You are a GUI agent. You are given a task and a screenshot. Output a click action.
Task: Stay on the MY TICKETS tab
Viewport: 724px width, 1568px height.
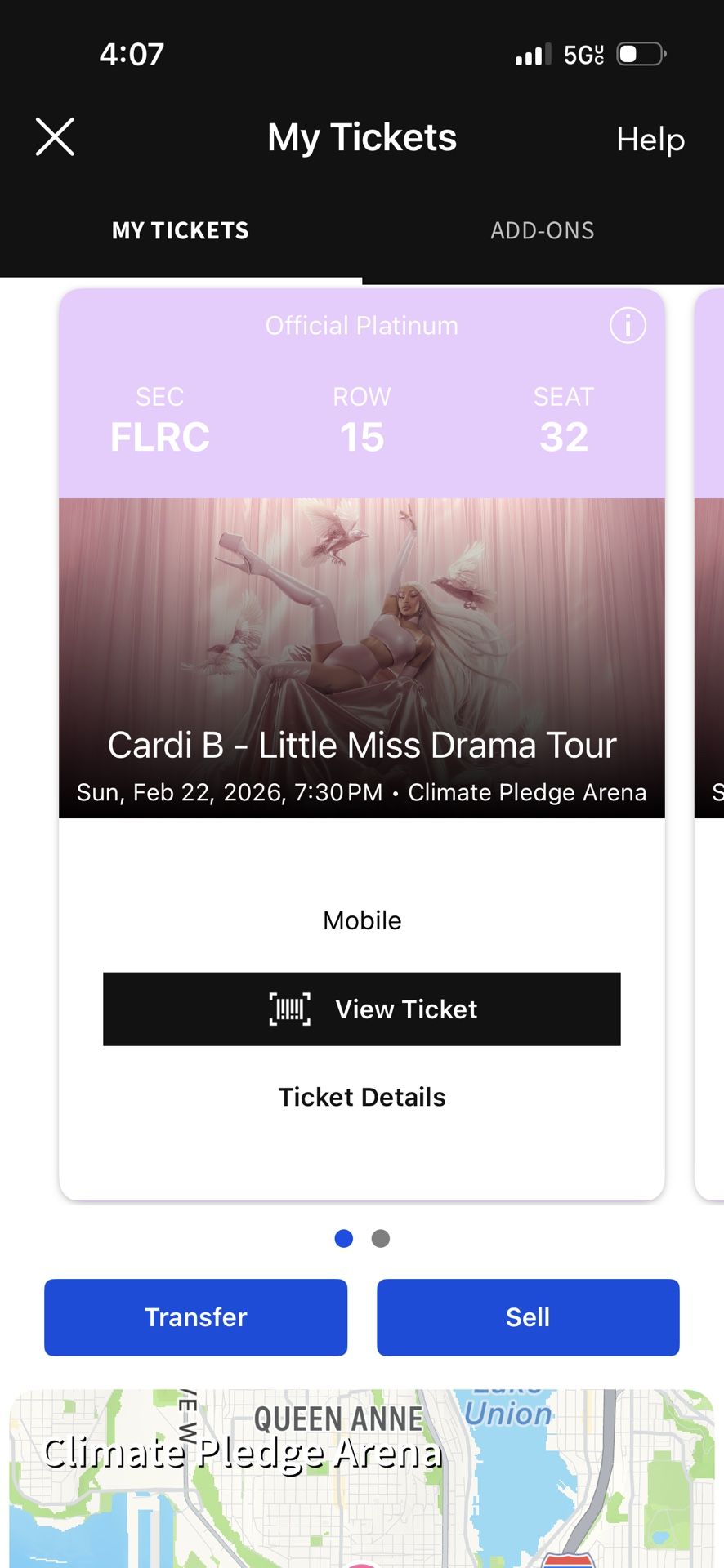[x=180, y=230]
